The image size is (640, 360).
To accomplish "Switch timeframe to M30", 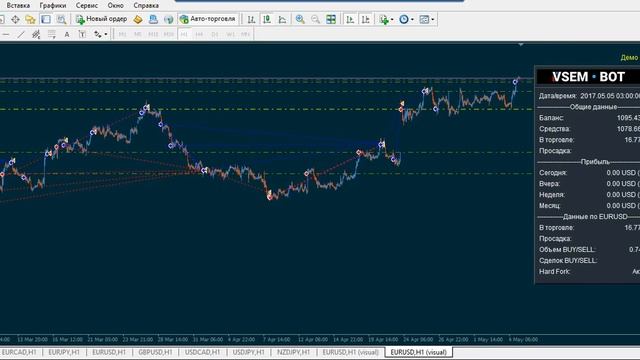I will click(169, 35).
